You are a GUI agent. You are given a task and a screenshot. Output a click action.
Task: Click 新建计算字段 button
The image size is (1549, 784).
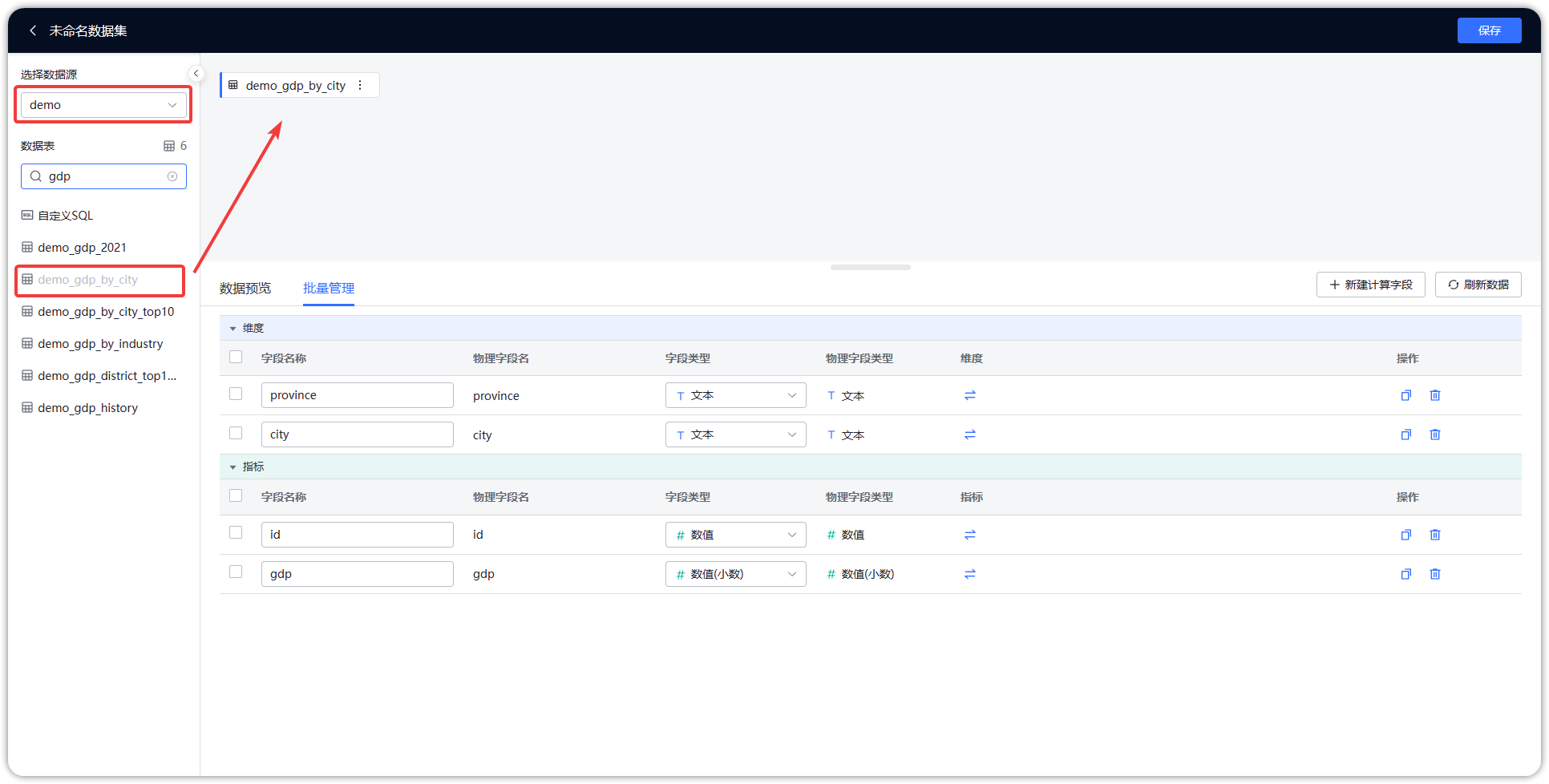(1370, 285)
